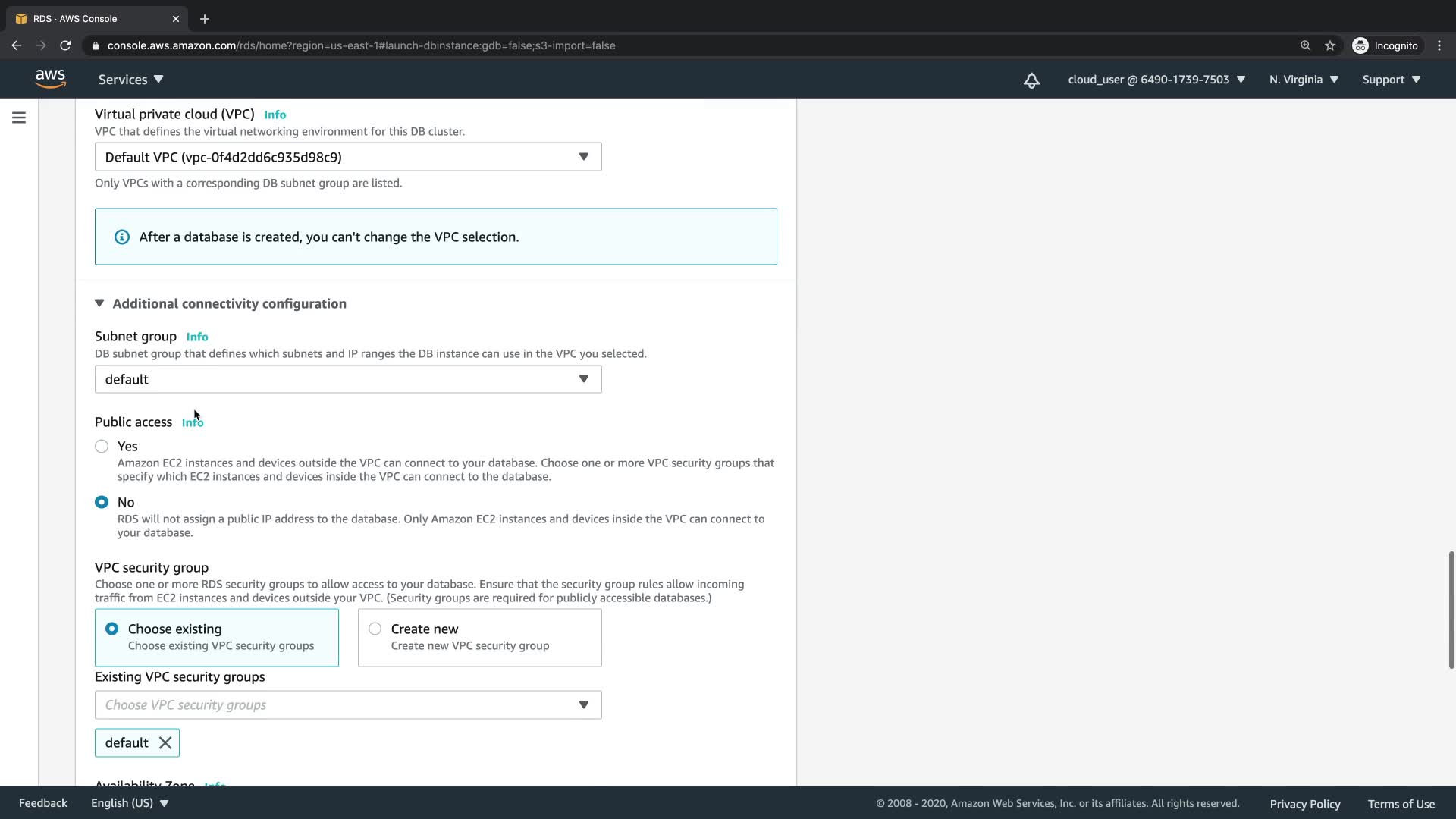Open the Virtual private cloud dropdown

click(x=348, y=157)
